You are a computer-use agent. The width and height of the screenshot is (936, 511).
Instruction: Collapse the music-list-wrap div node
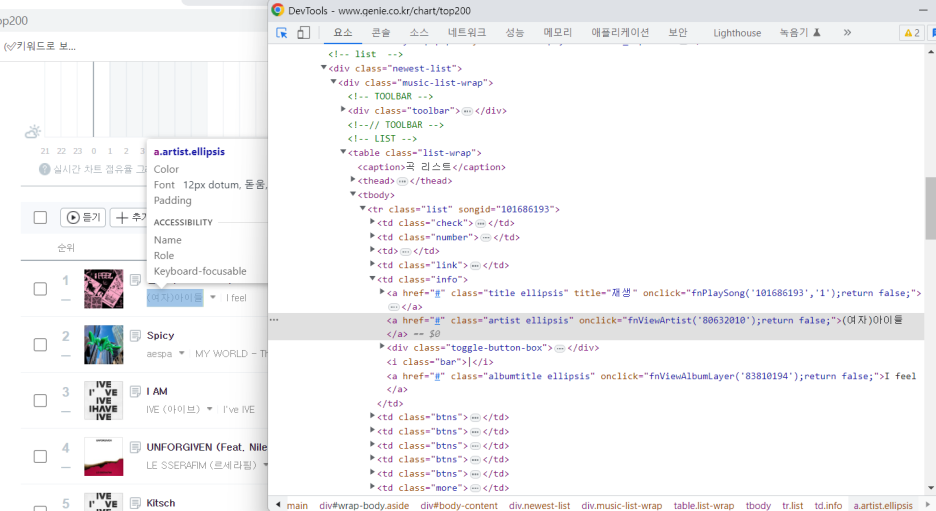point(333,82)
